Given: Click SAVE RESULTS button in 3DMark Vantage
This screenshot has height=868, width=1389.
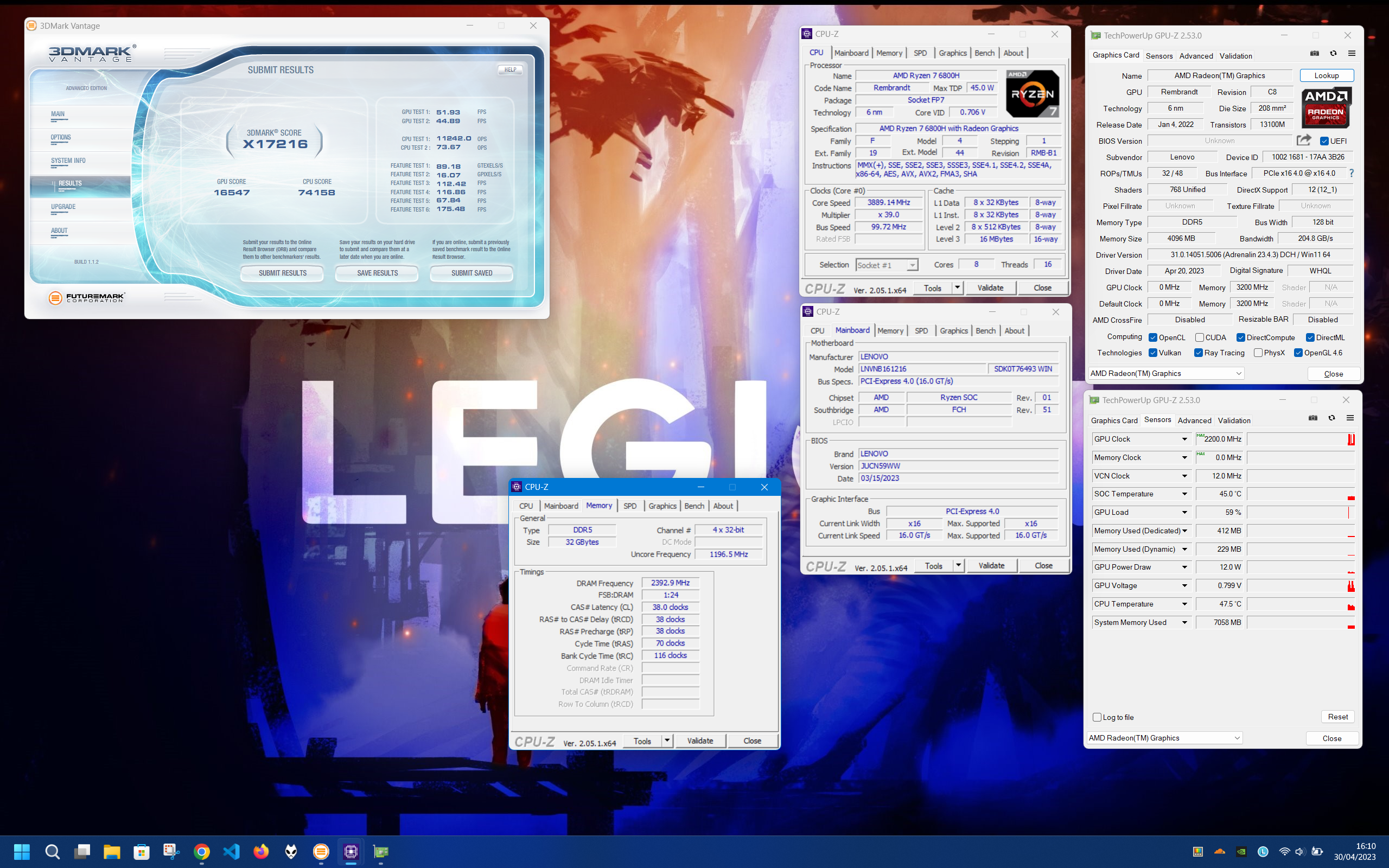Looking at the screenshot, I should (377, 273).
